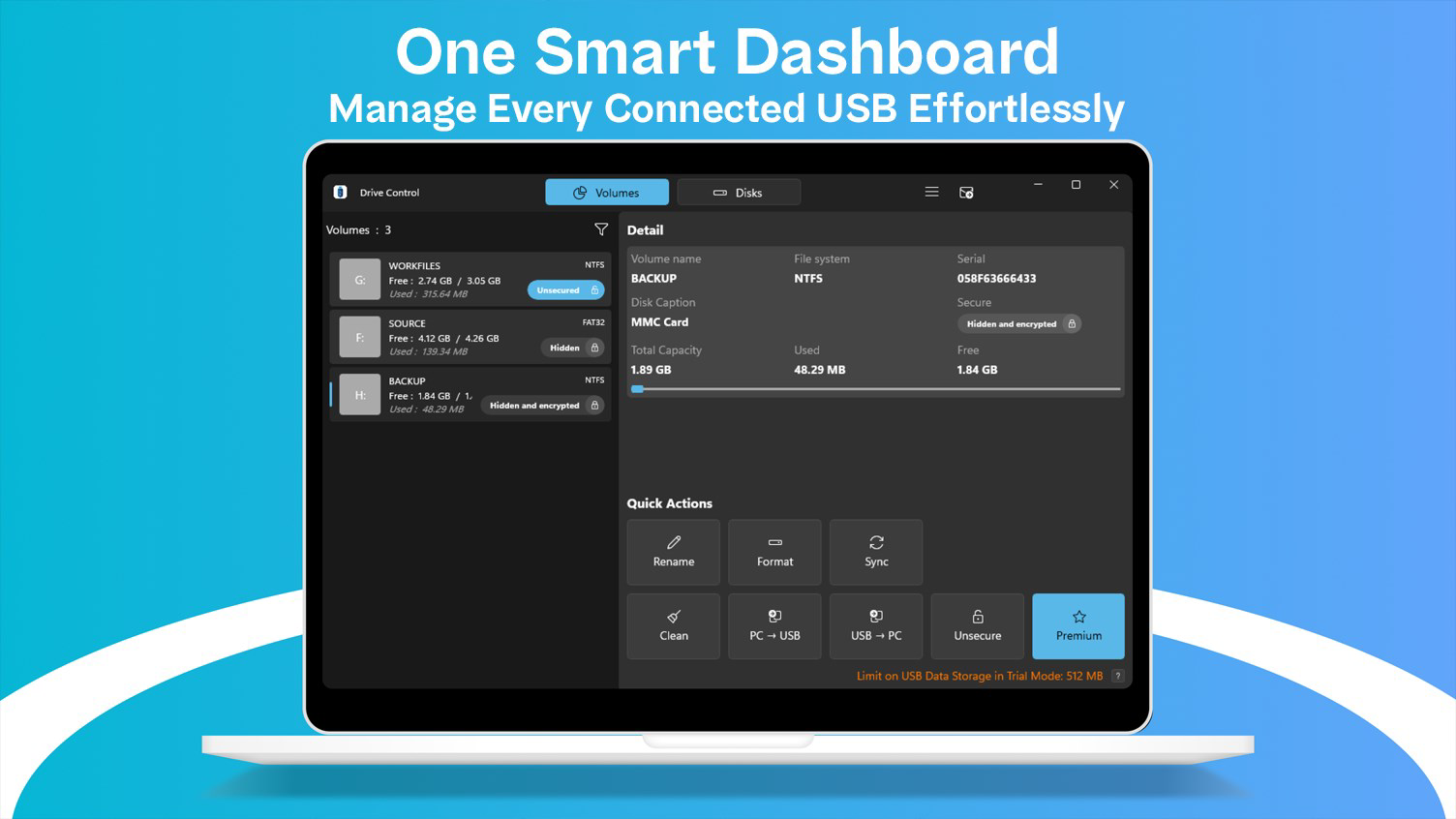The width and height of the screenshot is (1456, 819).
Task: Maximize the Drive Control window
Action: click(1076, 184)
